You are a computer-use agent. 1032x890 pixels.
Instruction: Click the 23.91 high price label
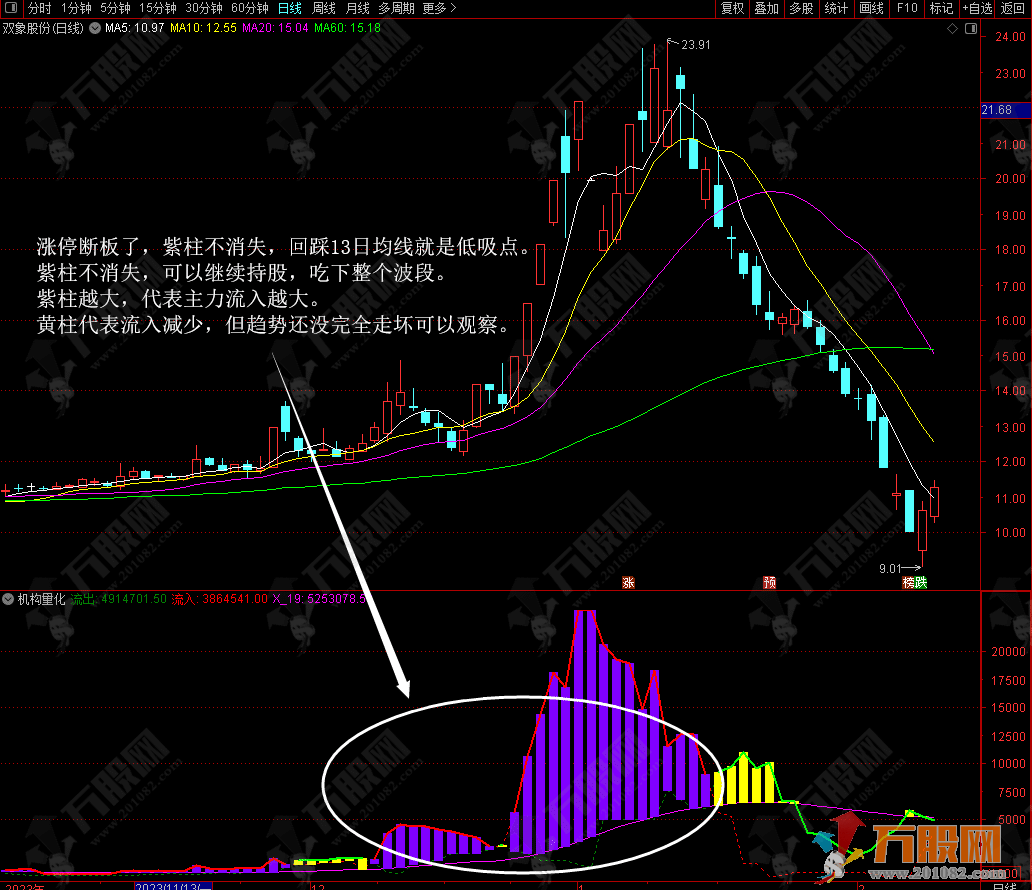[696, 45]
